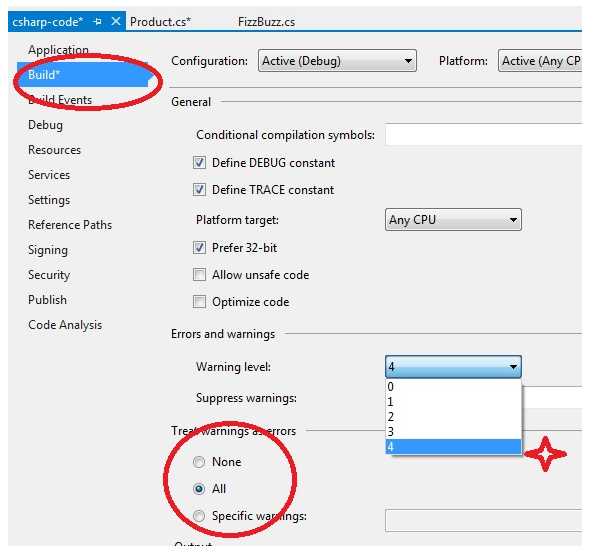Toggle Prefer 32-bit checkbox
Screen dimensions: 594x552
pyautogui.click(x=199, y=248)
